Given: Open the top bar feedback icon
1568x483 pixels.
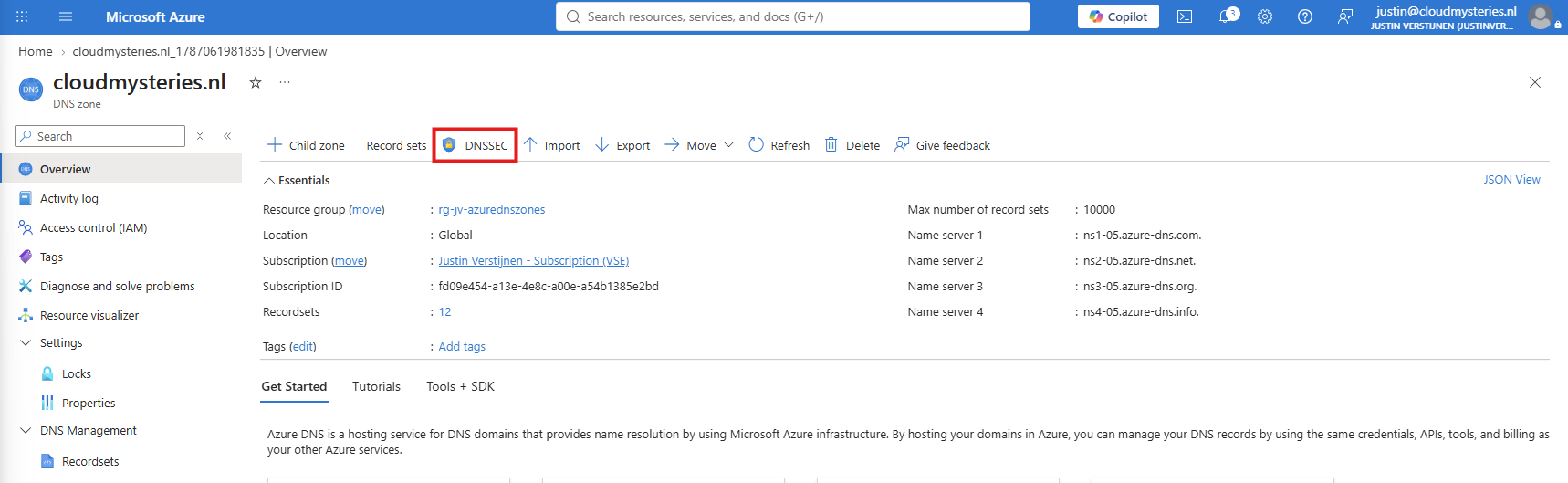Looking at the screenshot, I should [x=1345, y=16].
